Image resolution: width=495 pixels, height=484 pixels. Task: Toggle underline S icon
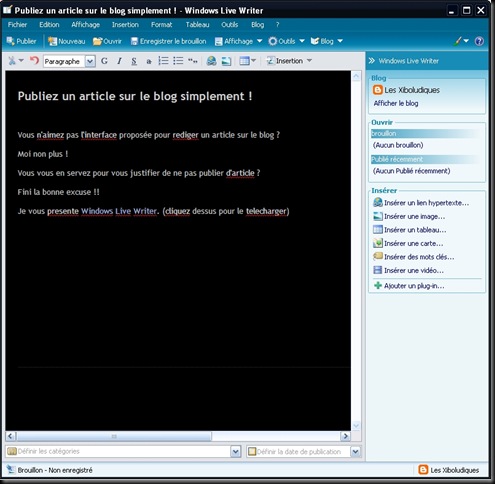[134, 61]
